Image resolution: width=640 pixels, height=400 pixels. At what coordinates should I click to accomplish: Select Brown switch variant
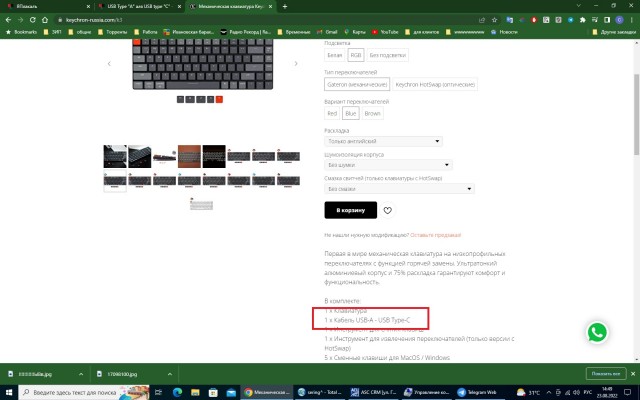coord(372,113)
